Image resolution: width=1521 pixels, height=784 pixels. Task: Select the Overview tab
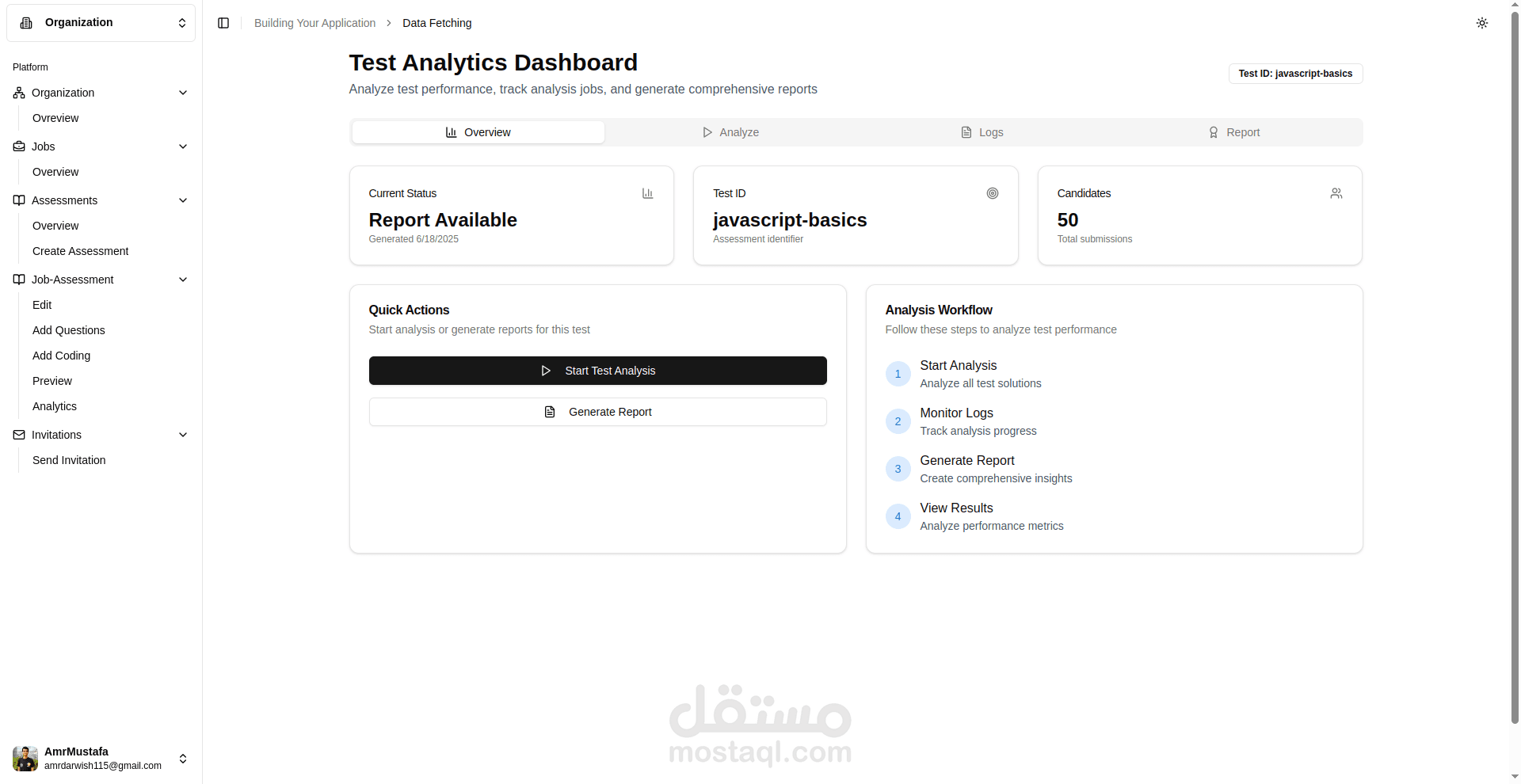pos(478,132)
